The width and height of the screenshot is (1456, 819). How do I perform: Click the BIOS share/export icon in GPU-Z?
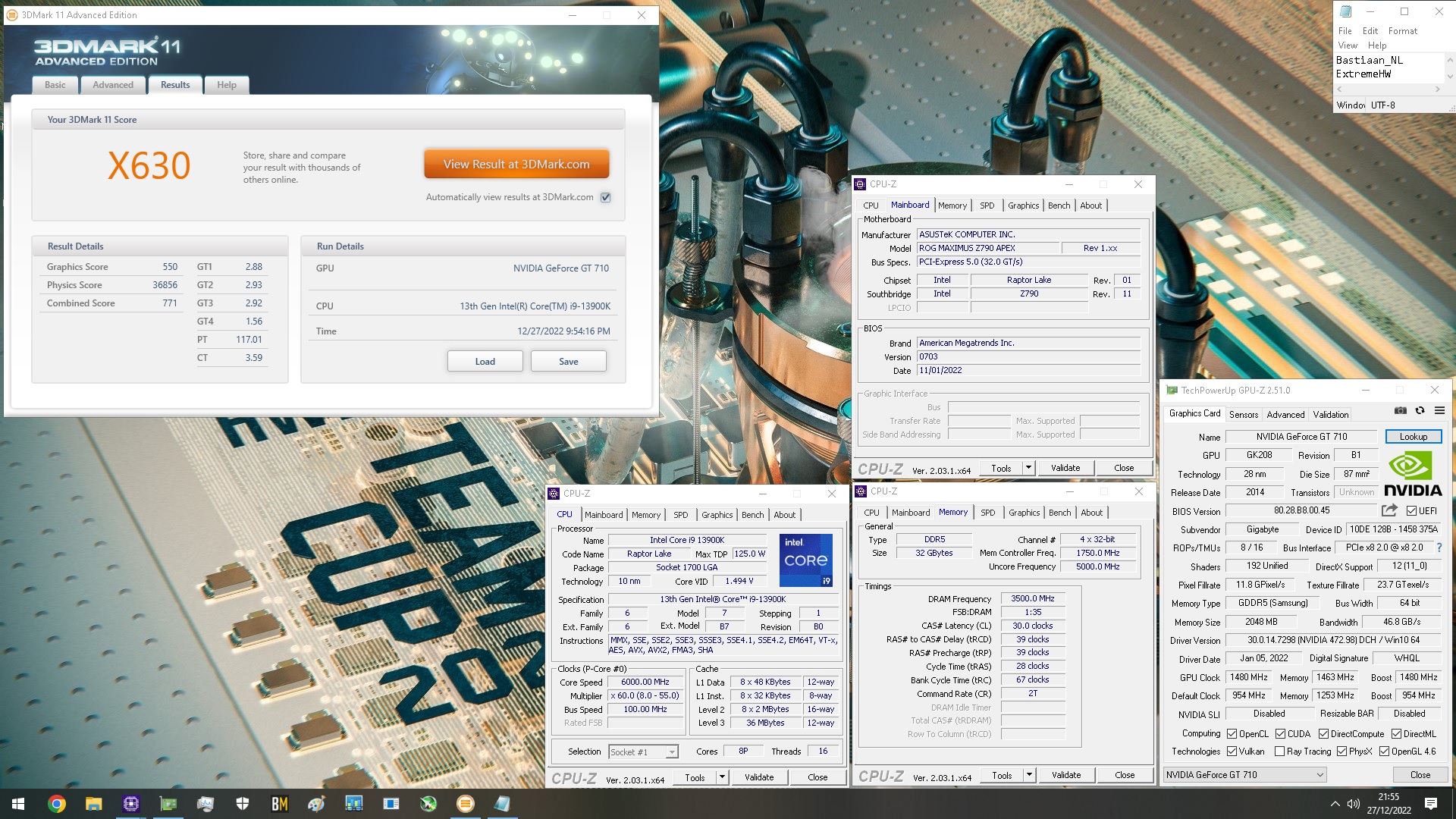tap(1389, 510)
